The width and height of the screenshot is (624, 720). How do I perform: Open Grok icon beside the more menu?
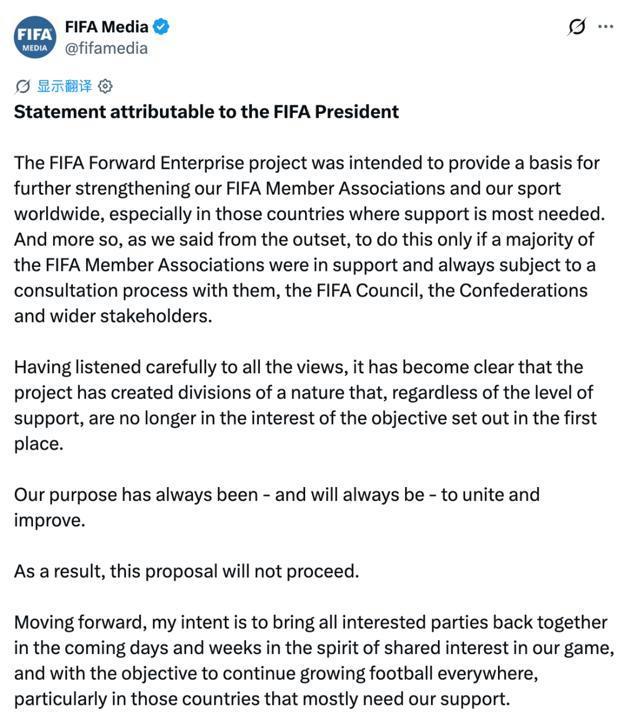[x=577, y=27]
